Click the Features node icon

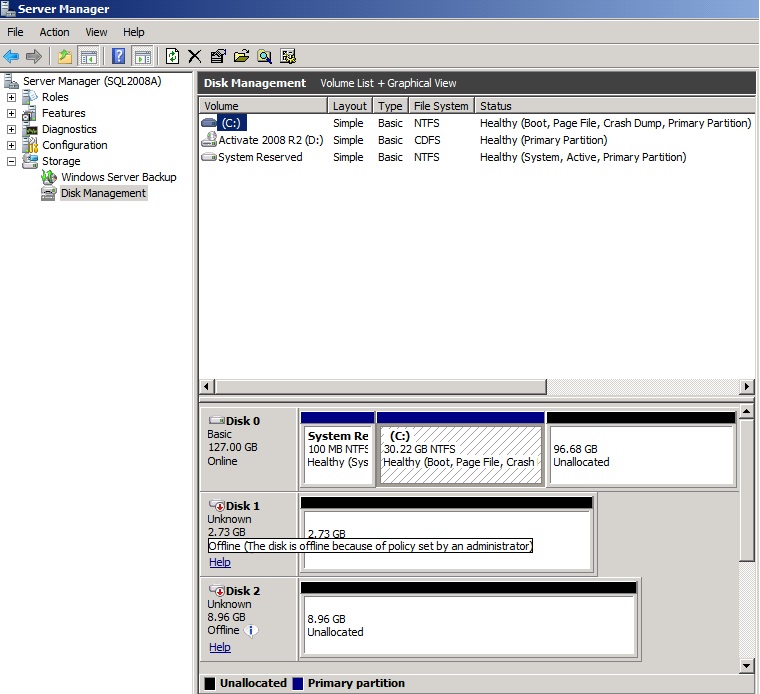(x=30, y=113)
